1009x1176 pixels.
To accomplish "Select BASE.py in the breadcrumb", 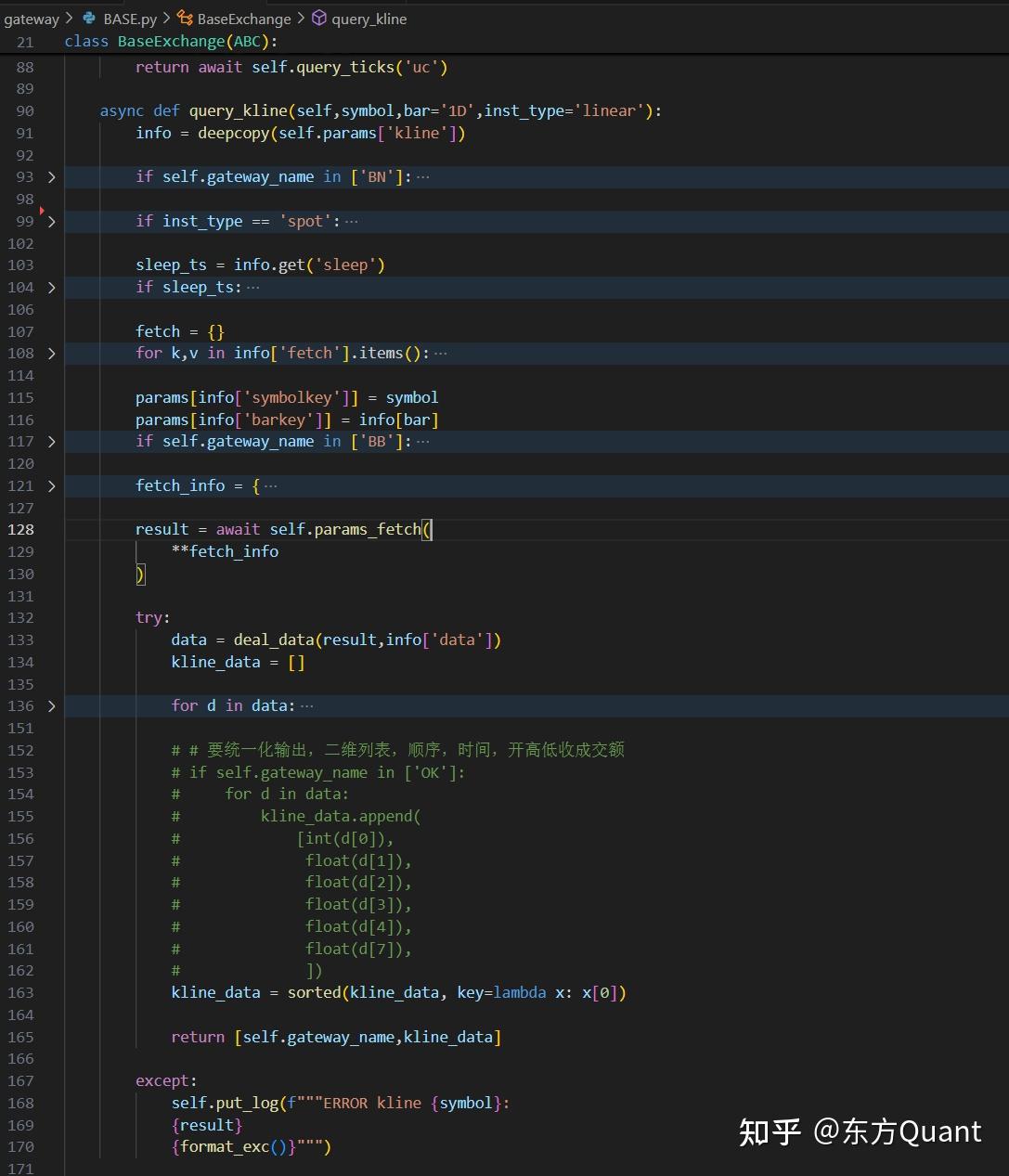I will (x=130, y=19).
